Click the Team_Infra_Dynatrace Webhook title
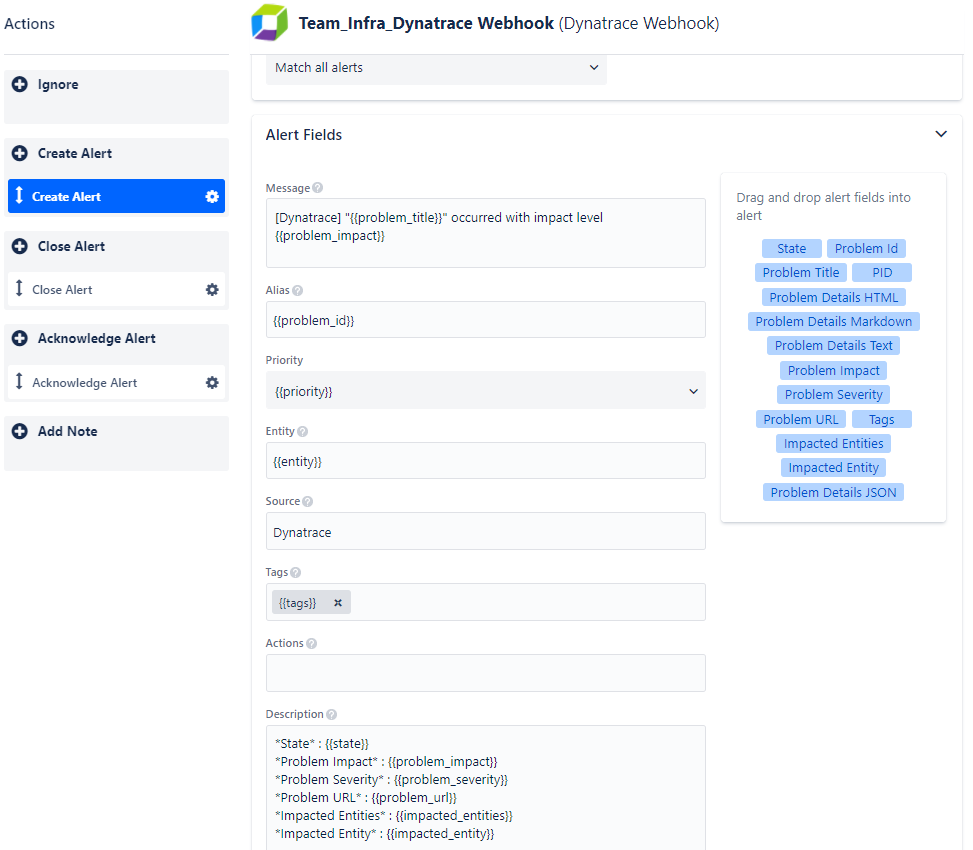The height and width of the screenshot is (850, 973). 426,24
